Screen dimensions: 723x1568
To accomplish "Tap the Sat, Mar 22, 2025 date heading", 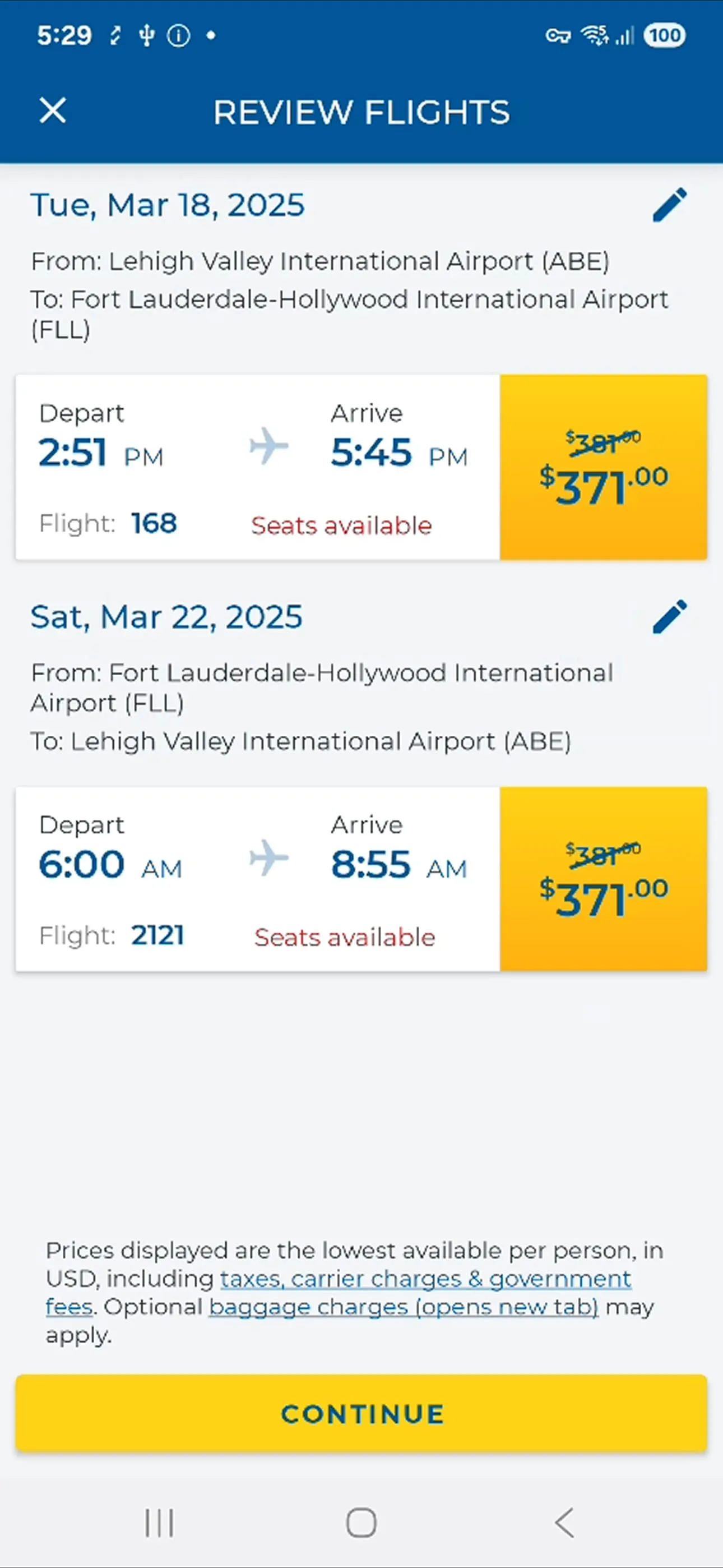I will tap(166, 617).
